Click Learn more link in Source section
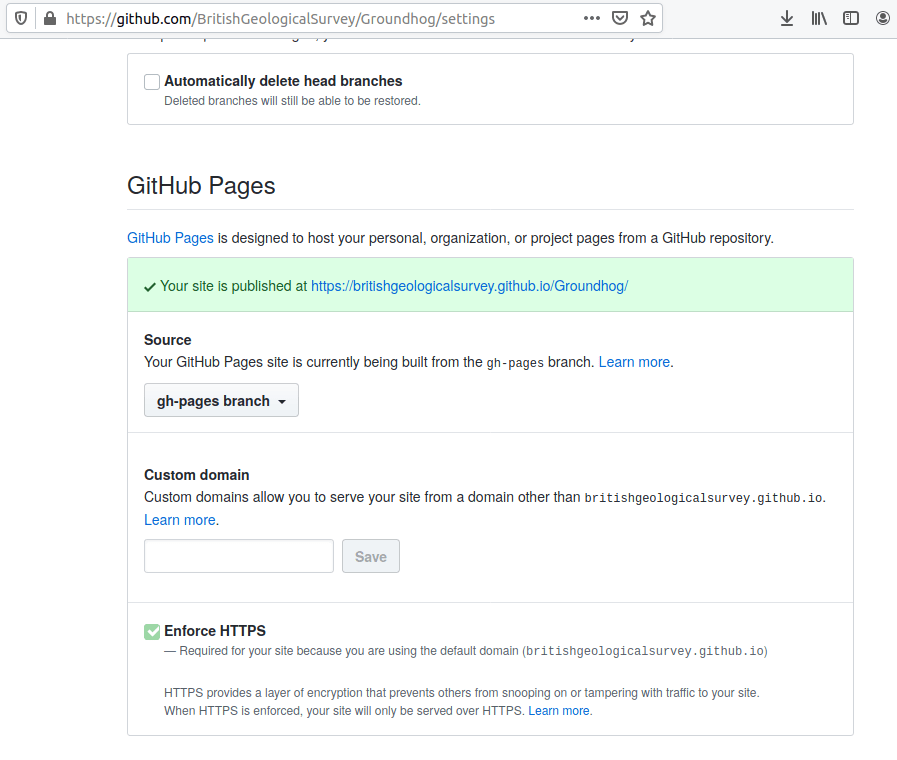The image size is (897, 760). pos(634,362)
